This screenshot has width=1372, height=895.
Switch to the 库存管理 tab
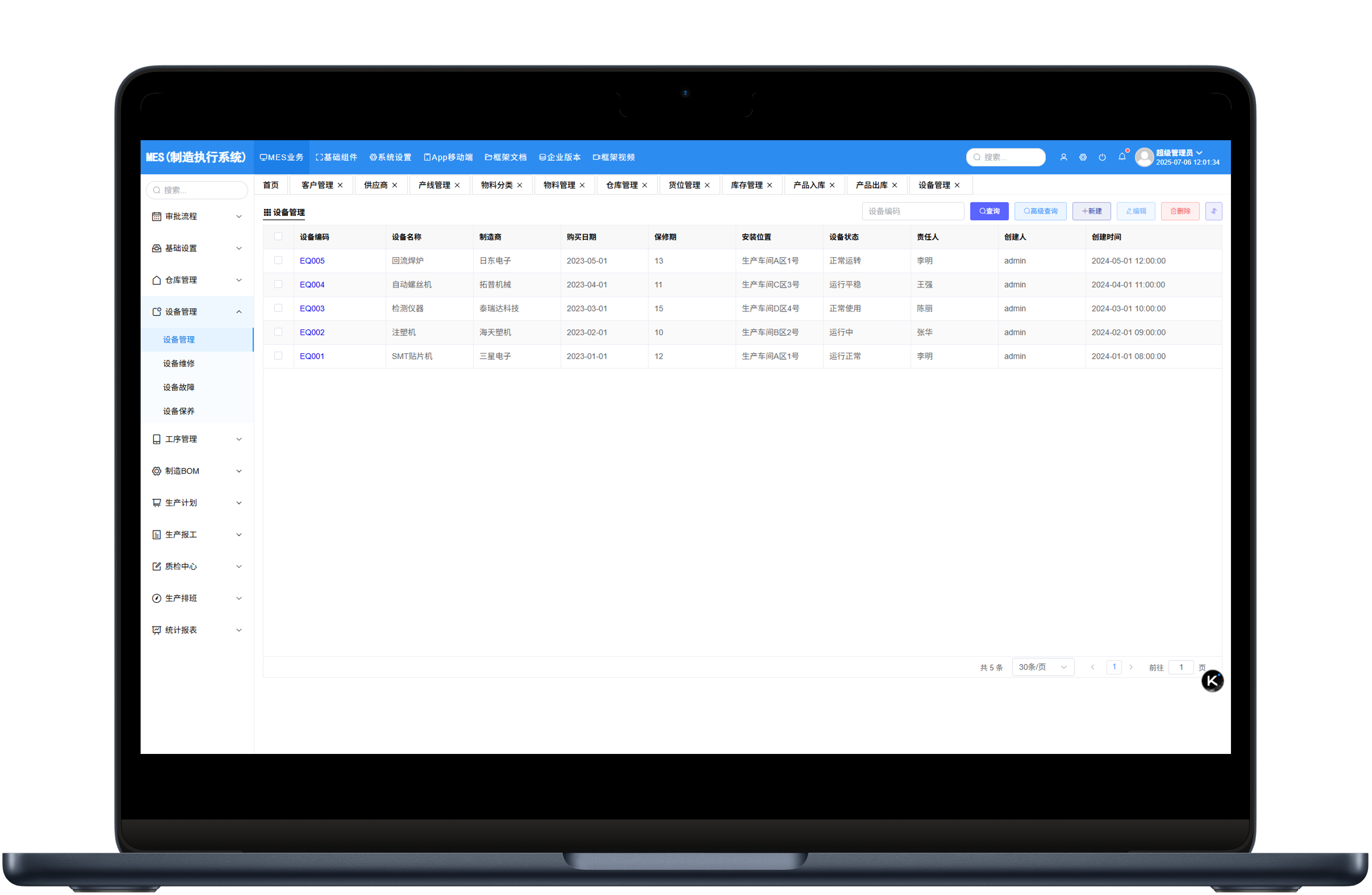pyautogui.click(x=747, y=185)
